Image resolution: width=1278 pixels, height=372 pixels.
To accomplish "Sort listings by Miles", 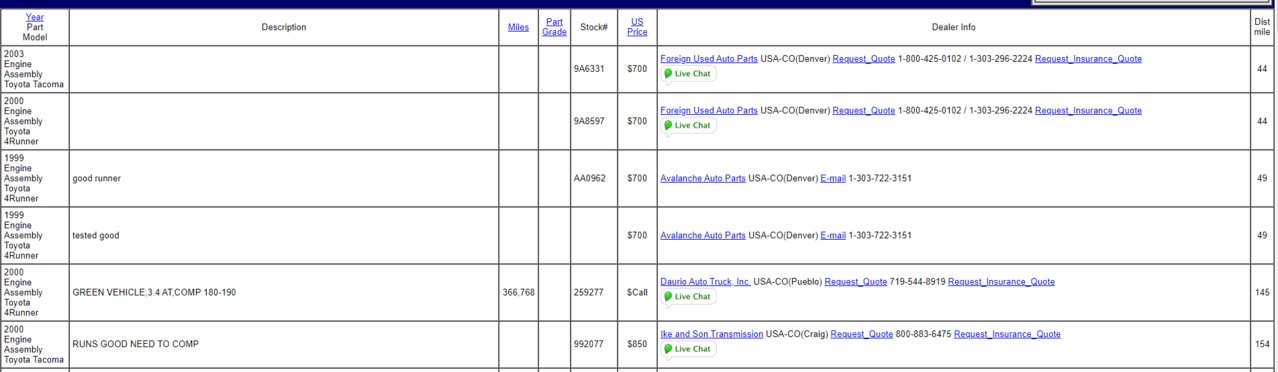I will (518, 27).
